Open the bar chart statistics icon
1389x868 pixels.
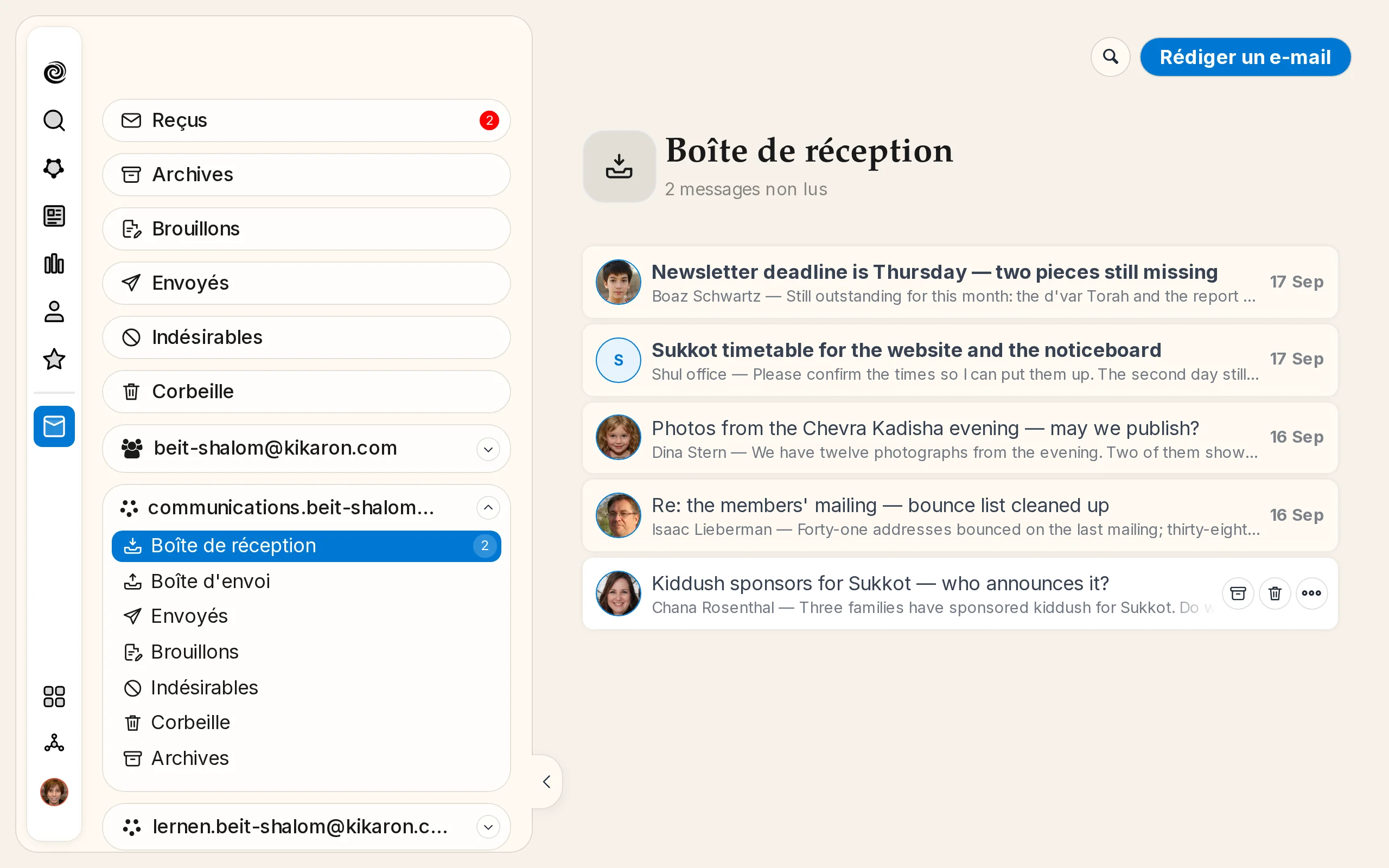(54, 264)
